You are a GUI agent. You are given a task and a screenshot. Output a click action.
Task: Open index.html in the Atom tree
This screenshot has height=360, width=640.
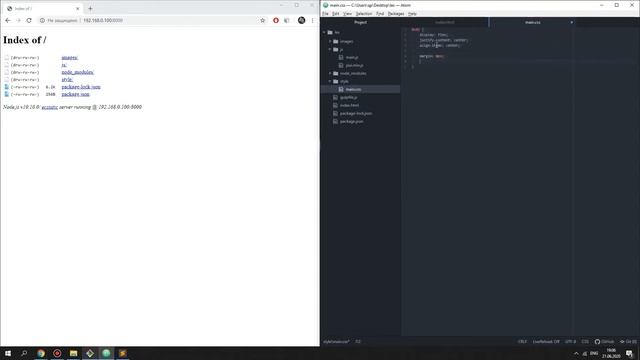(349, 105)
